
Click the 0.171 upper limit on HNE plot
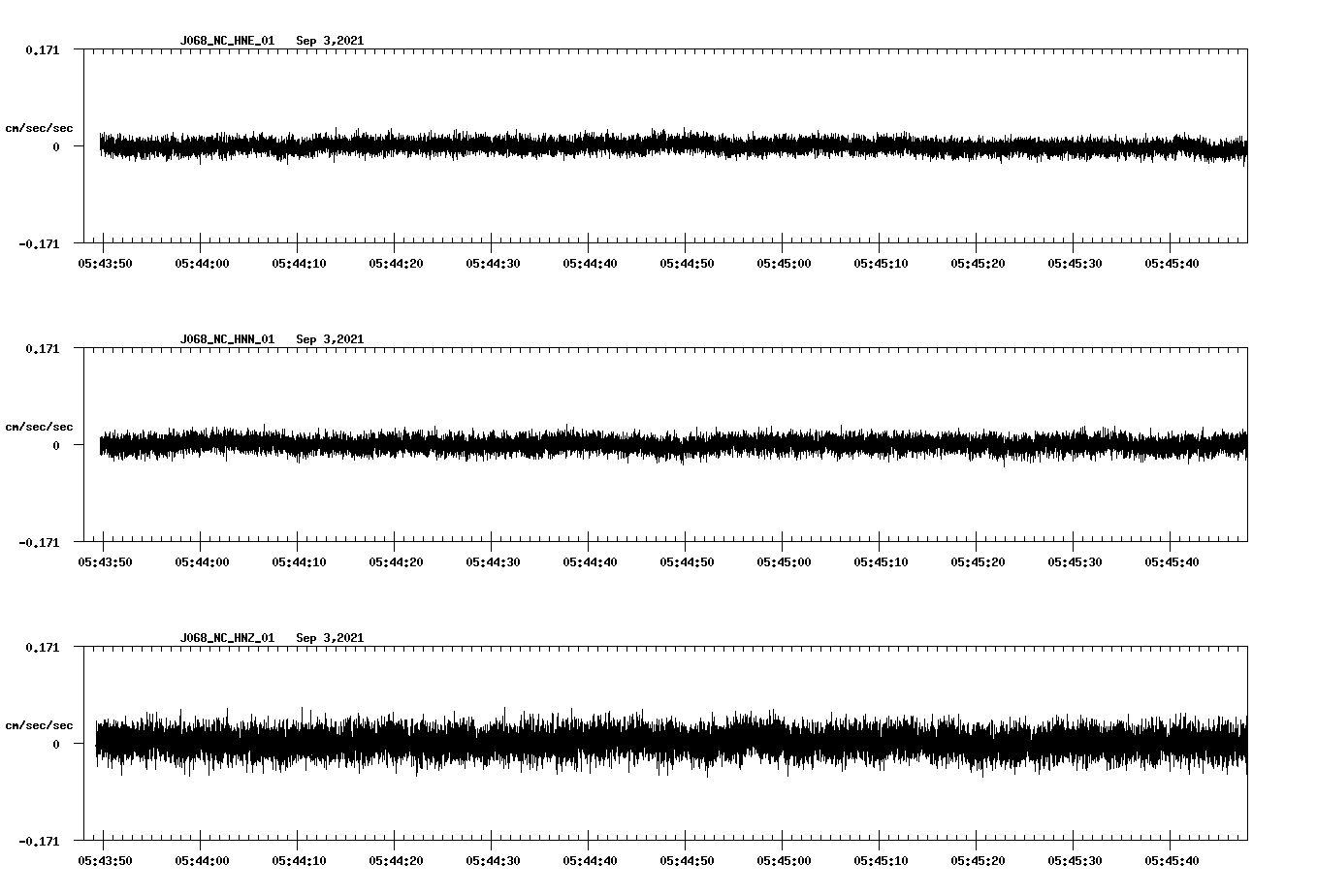click(x=42, y=49)
